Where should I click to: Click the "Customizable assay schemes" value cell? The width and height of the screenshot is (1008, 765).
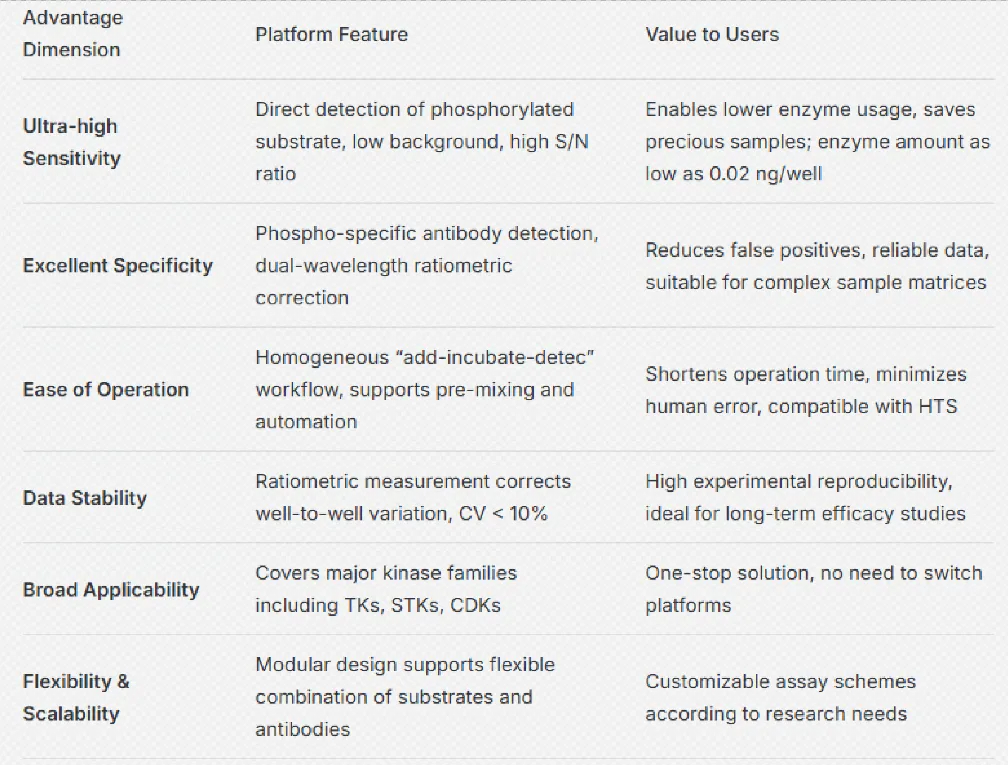coord(780,698)
